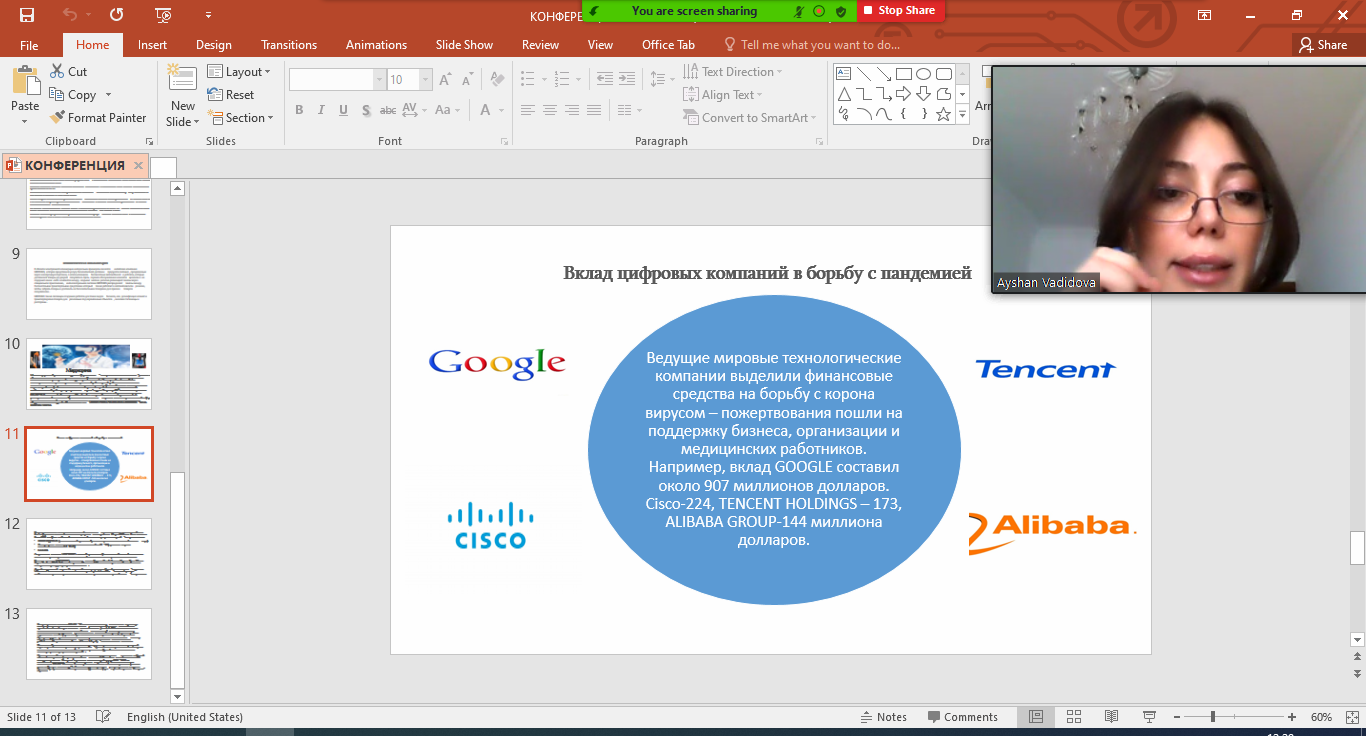The width and height of the screenshot is (1366, 736).
Task: Open the Change Case dropdown
Action: coord(447,110)
